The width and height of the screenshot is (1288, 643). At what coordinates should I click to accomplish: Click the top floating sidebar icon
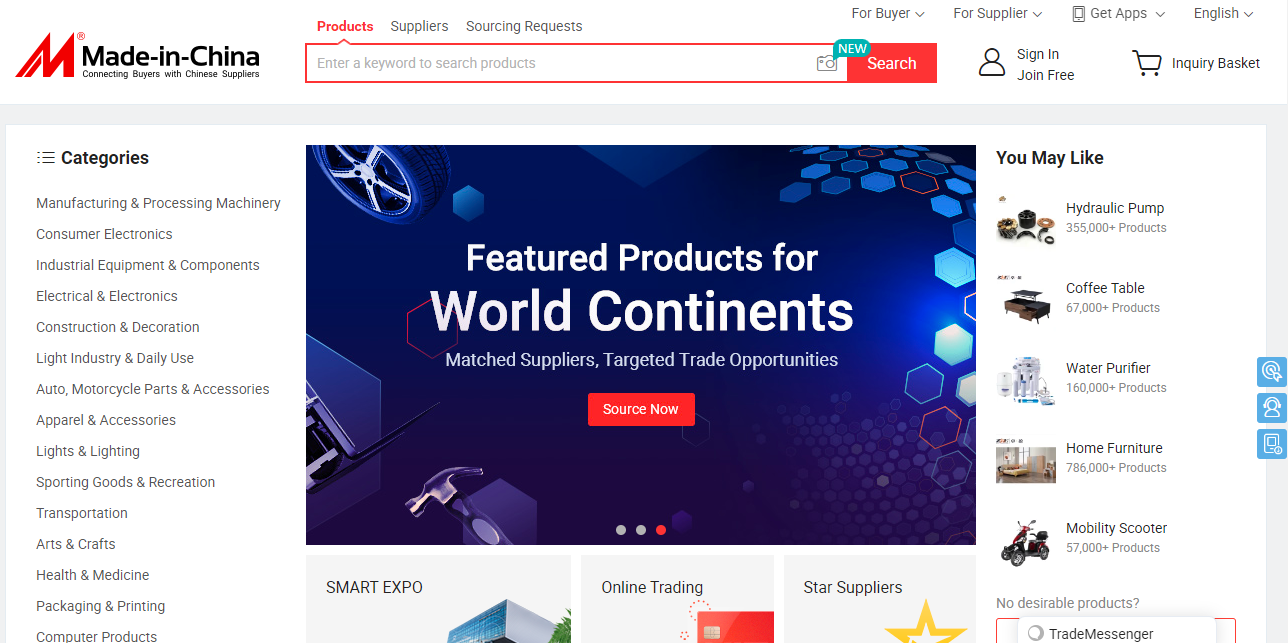(1271, 371)
